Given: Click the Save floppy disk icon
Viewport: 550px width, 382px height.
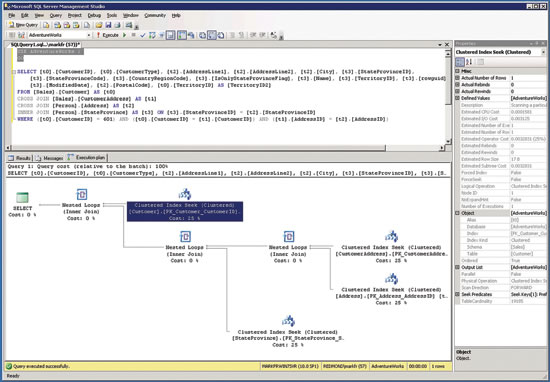Looking at the screenshot, I should click(108, 25).
